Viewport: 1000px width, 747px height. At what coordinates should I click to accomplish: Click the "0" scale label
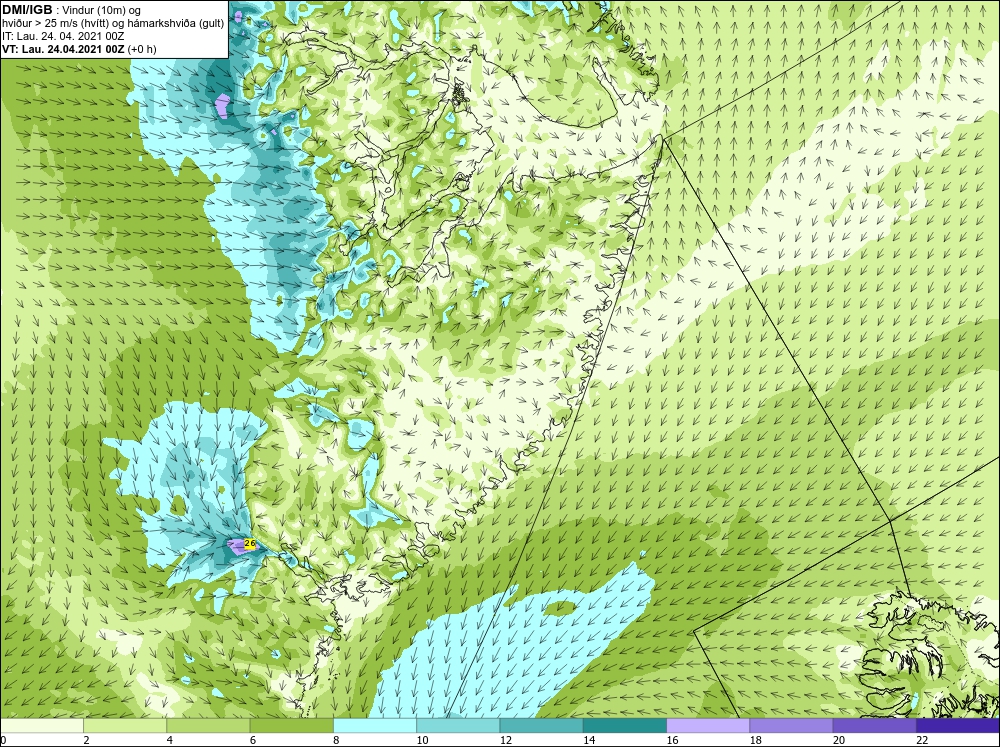3,740
